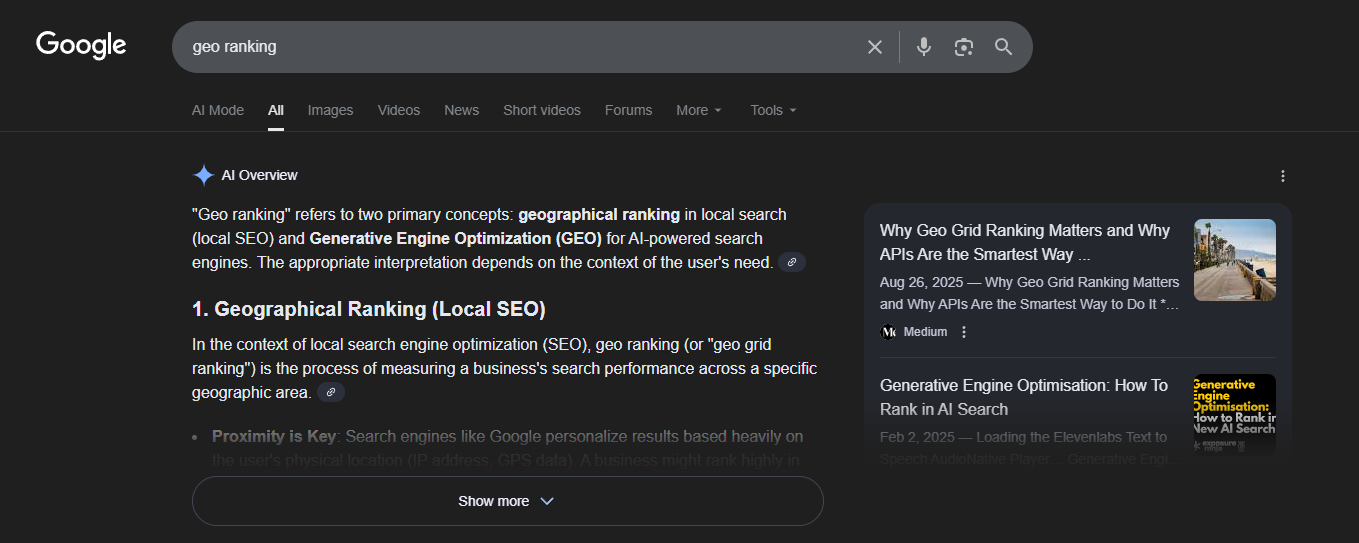
Task: Expand AI Overview with Show more
Action: 507,501
